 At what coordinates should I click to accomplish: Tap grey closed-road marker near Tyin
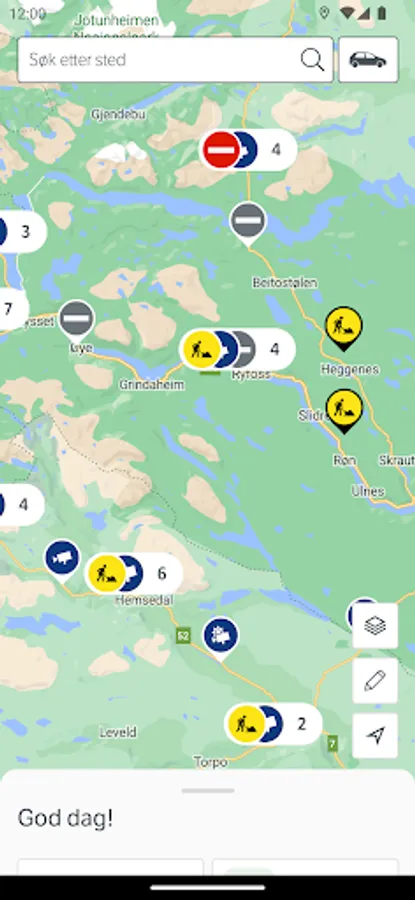76,320
